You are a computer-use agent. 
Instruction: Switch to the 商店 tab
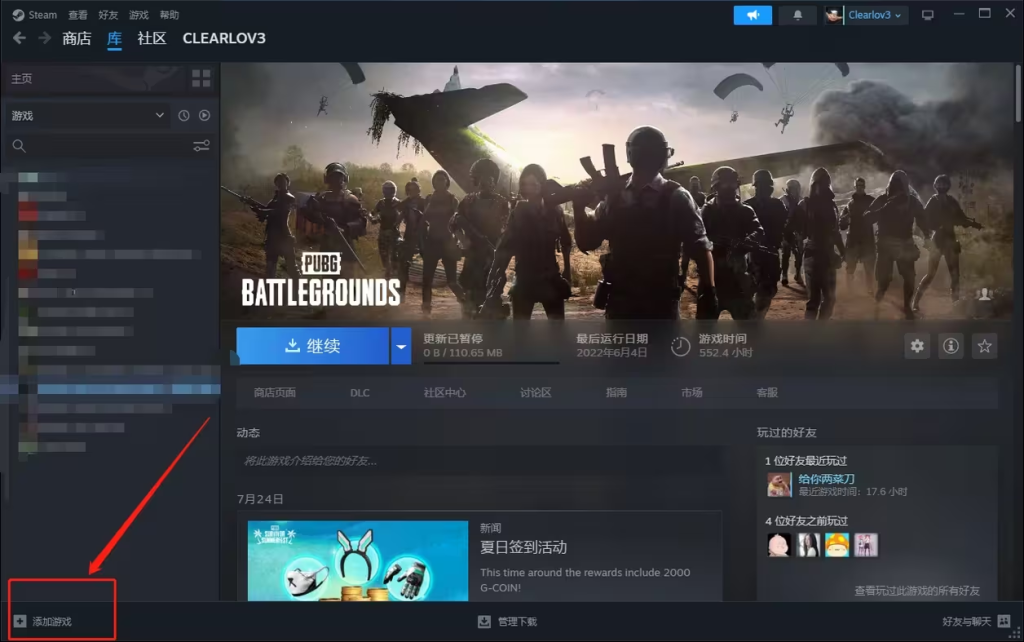[x=76, y=39]
